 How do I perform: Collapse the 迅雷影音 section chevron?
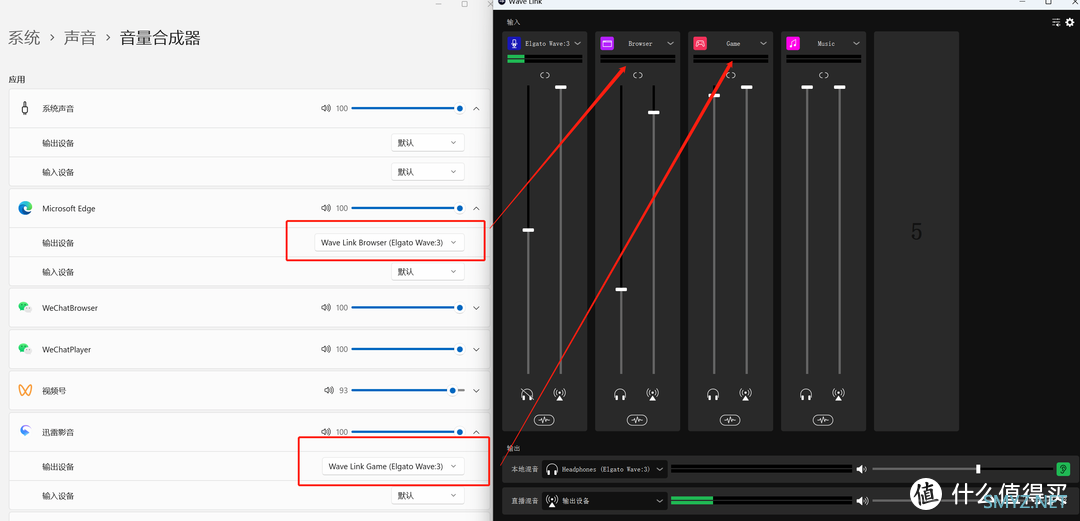click(x=476, y=432)
